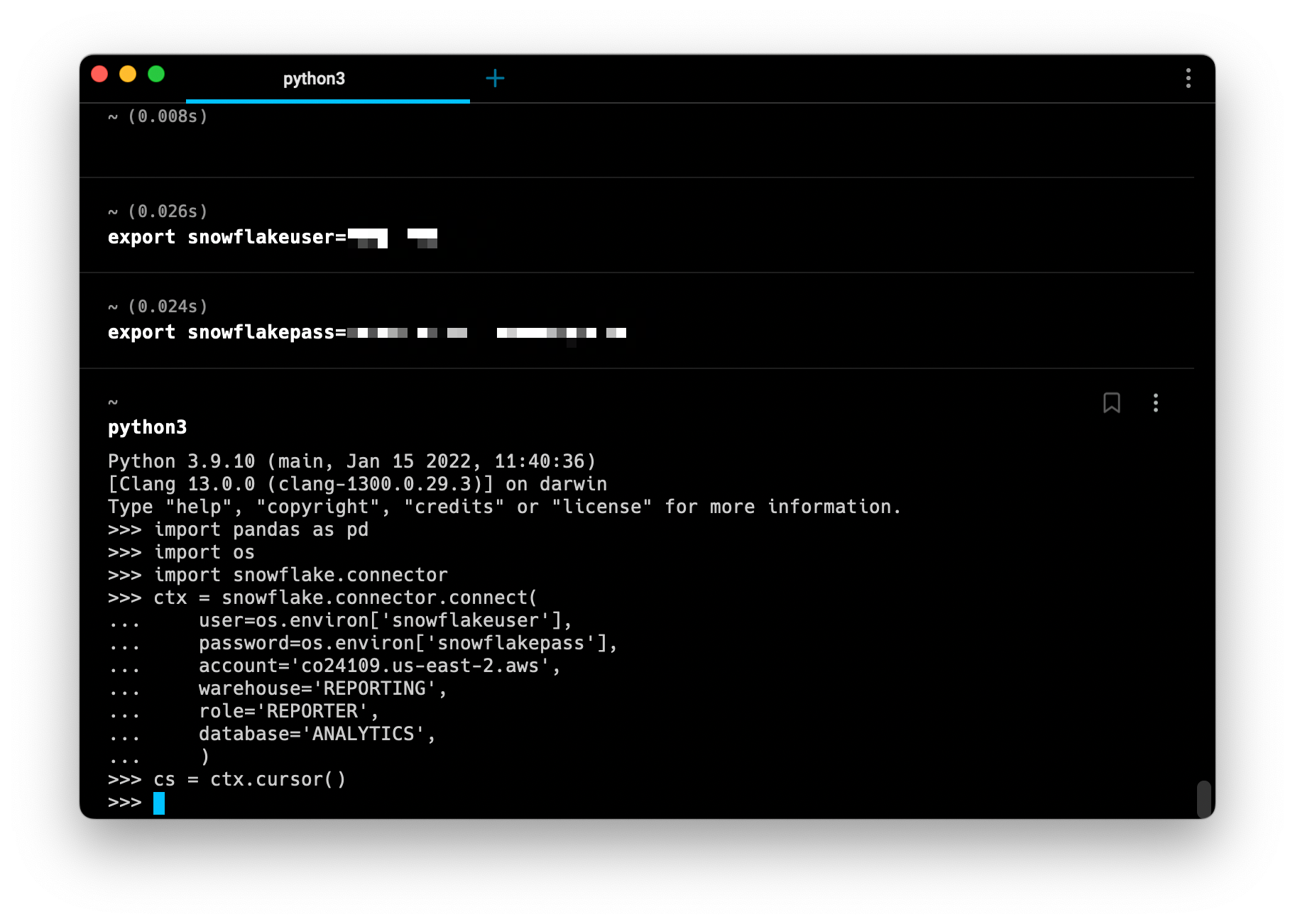Click the (0.026s) timing label
Screen dimensions: 1295x924
point(158,211)
